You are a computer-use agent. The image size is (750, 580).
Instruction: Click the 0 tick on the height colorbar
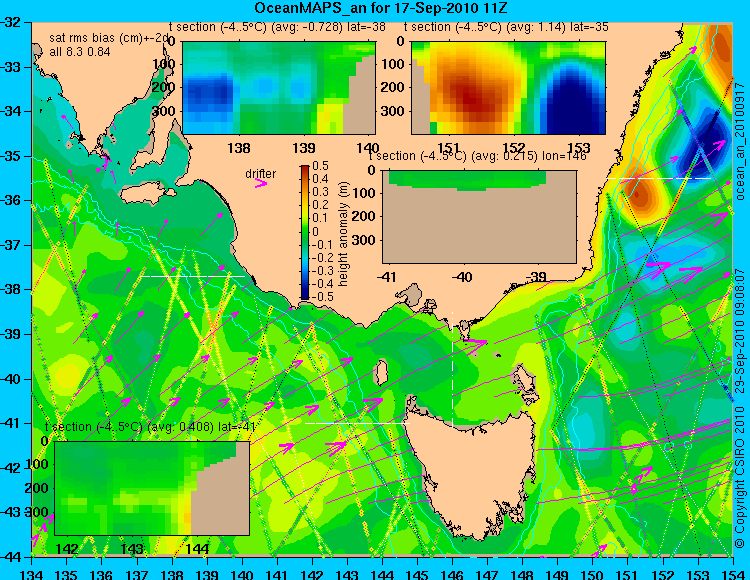click(316, 231)
